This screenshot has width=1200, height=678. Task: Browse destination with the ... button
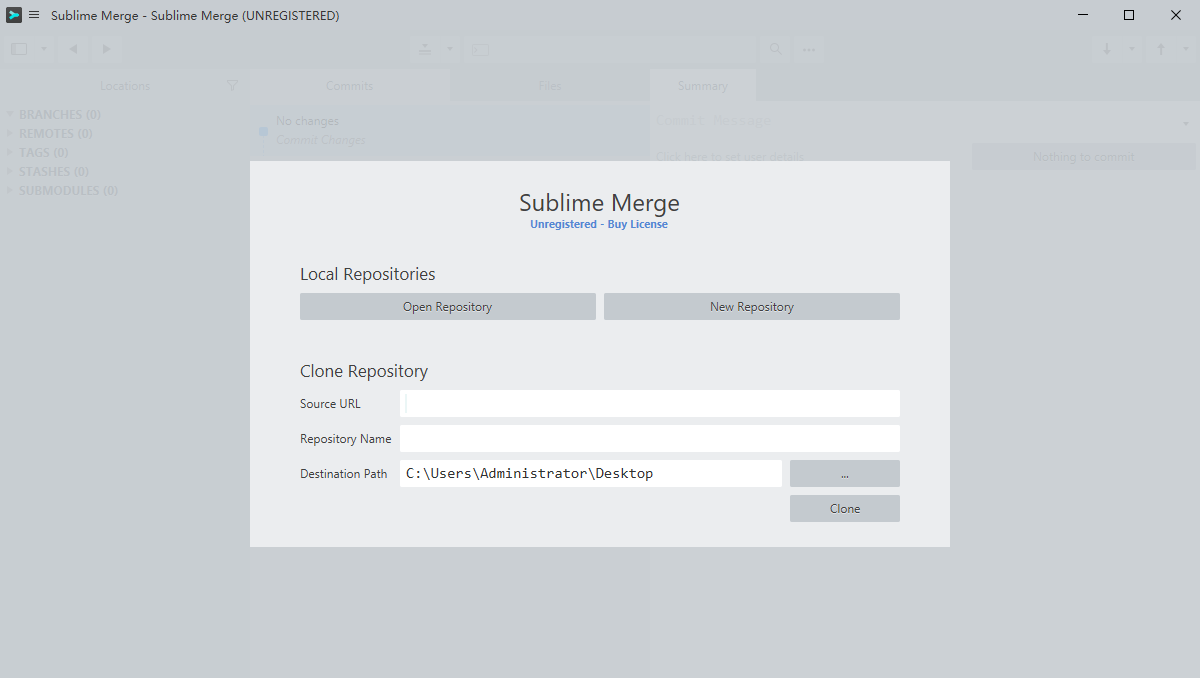845,474
